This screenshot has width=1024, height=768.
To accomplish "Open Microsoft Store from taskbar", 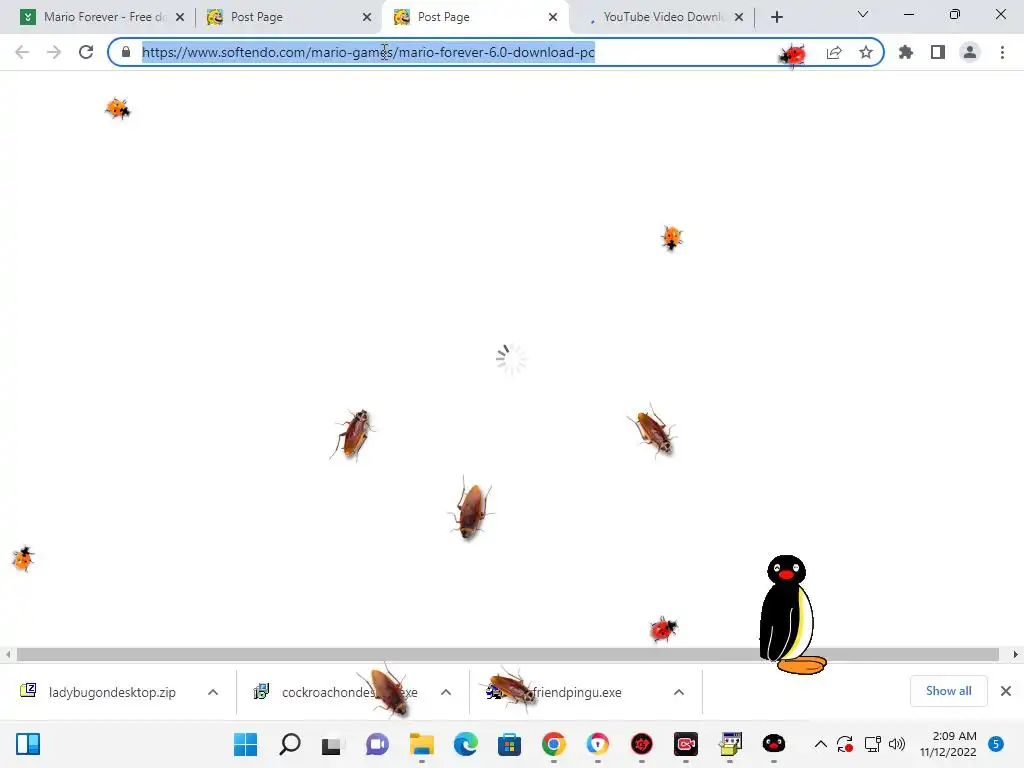I will click(509, 744).
